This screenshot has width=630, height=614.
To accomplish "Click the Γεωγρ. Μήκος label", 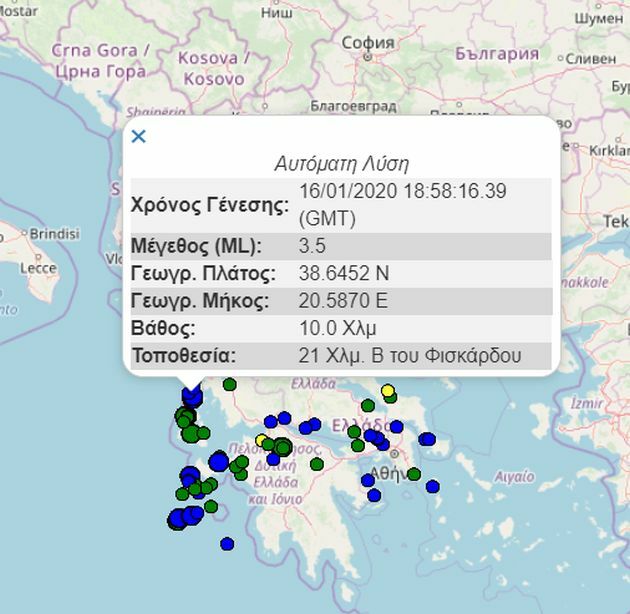I will [x=200, y=301].
